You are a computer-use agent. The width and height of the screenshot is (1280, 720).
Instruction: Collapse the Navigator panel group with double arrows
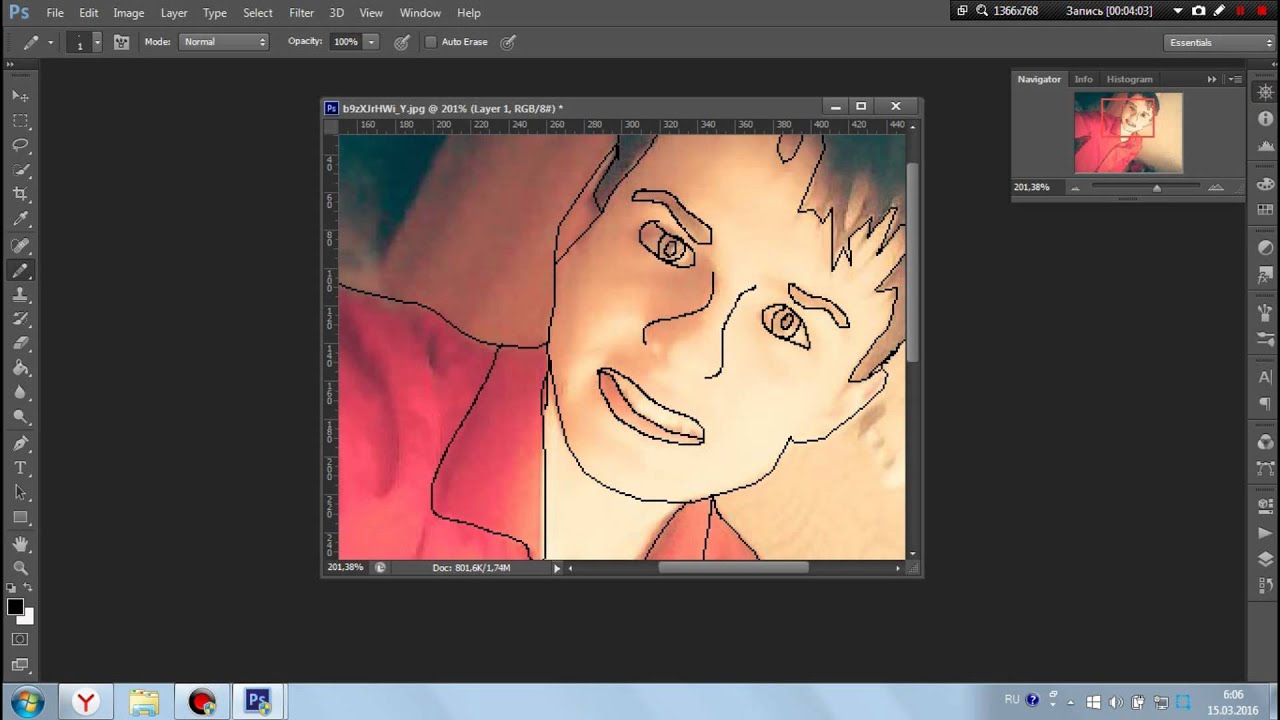[1212, 79]
